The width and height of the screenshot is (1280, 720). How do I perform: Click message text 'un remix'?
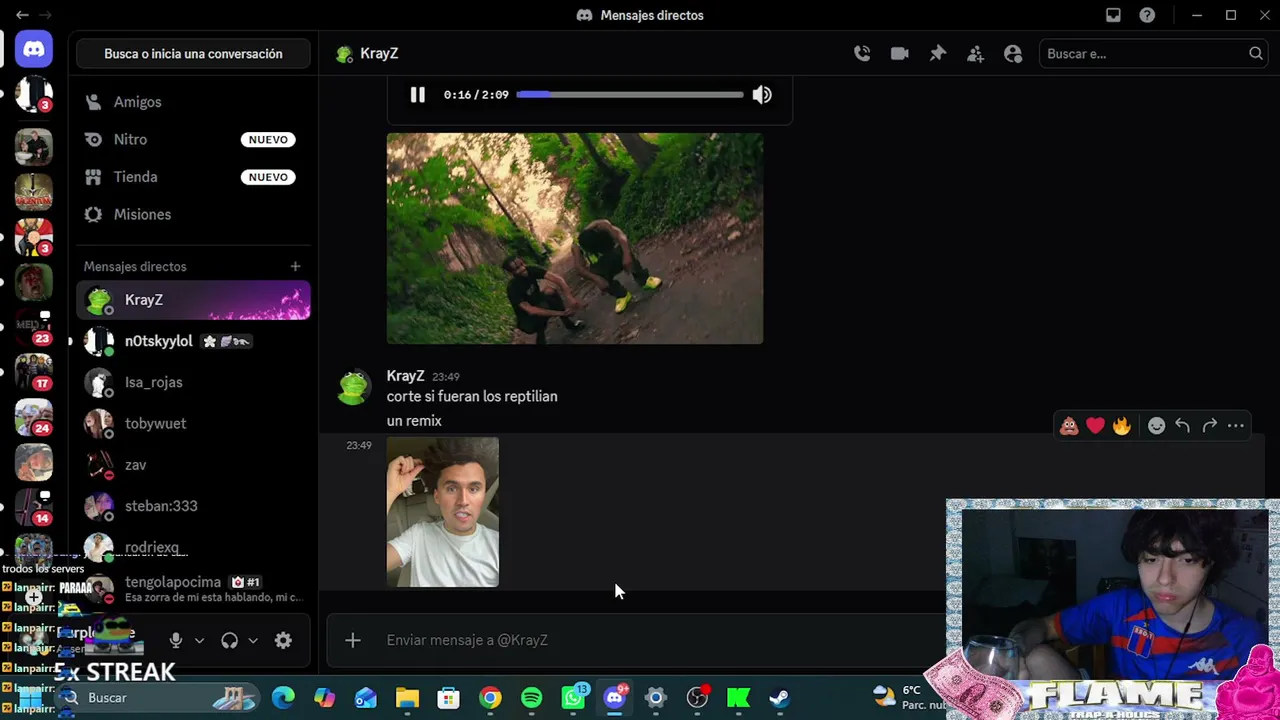click(x=414, y=421)
